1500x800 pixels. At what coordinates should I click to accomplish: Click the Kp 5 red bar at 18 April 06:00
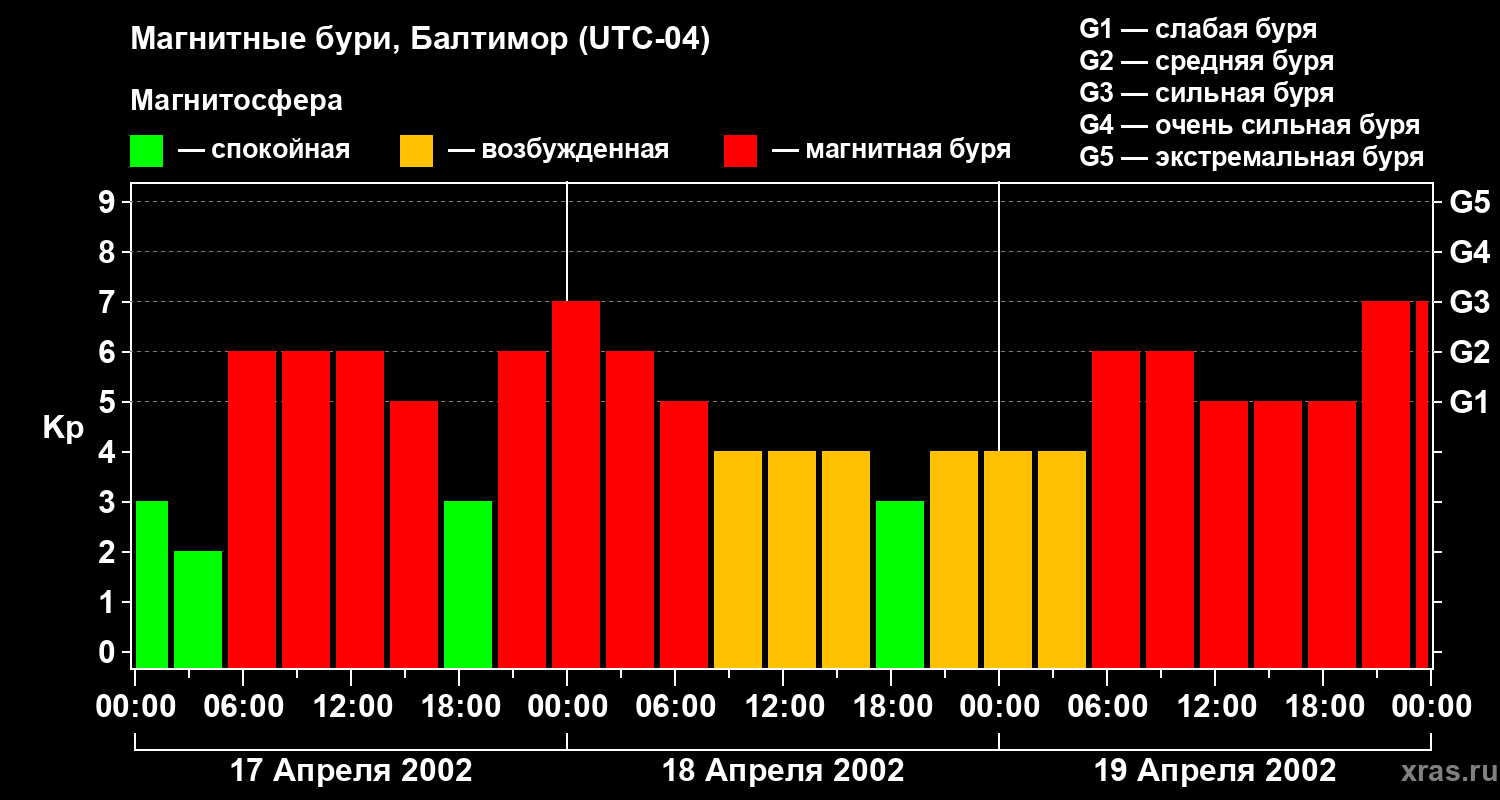(x=684, y=534)
